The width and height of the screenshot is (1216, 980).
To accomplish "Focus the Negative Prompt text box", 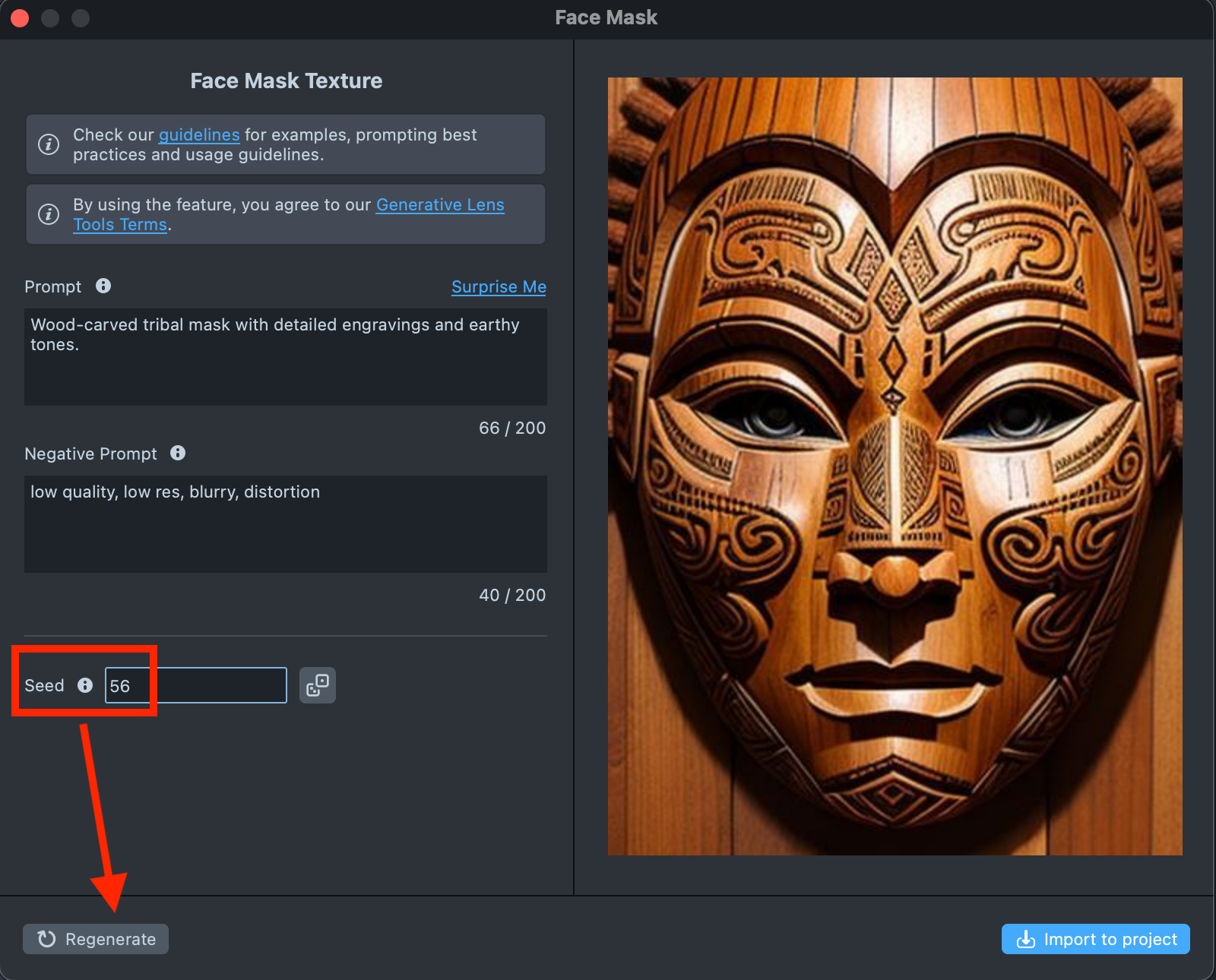I will [286, 524].
